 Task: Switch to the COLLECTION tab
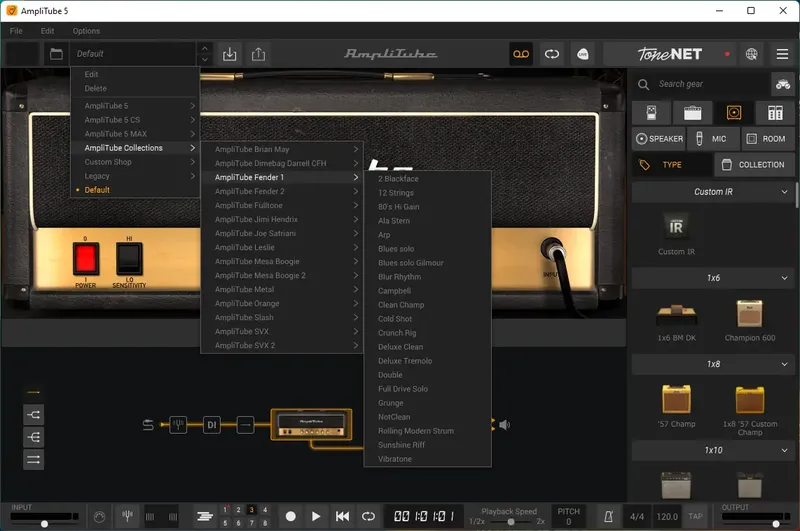pyautogui.click(x=754, y=165)
